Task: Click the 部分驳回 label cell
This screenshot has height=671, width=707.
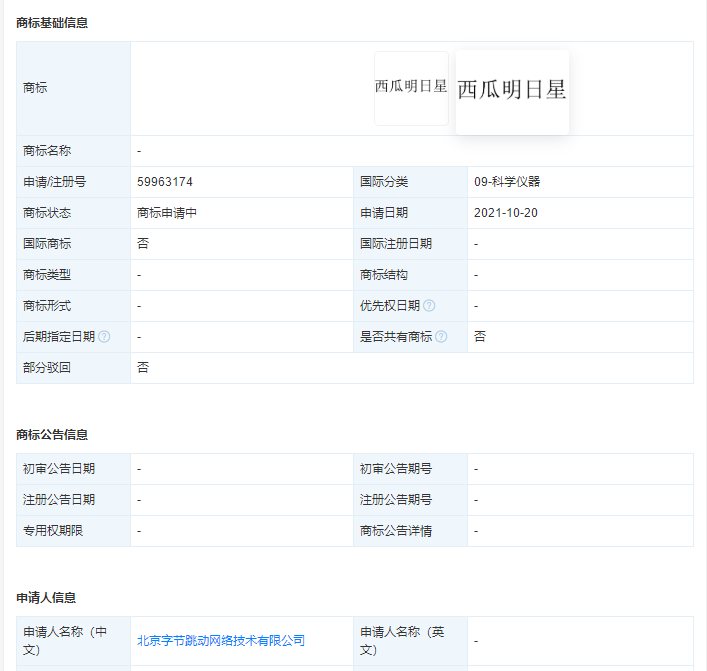Action: [73, 368]
